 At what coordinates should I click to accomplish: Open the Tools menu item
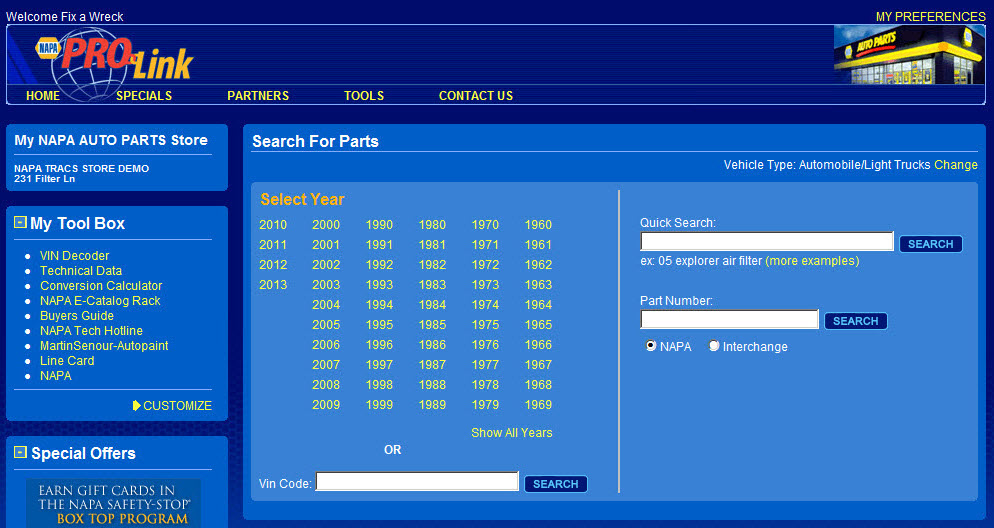[x=364, y=96]
